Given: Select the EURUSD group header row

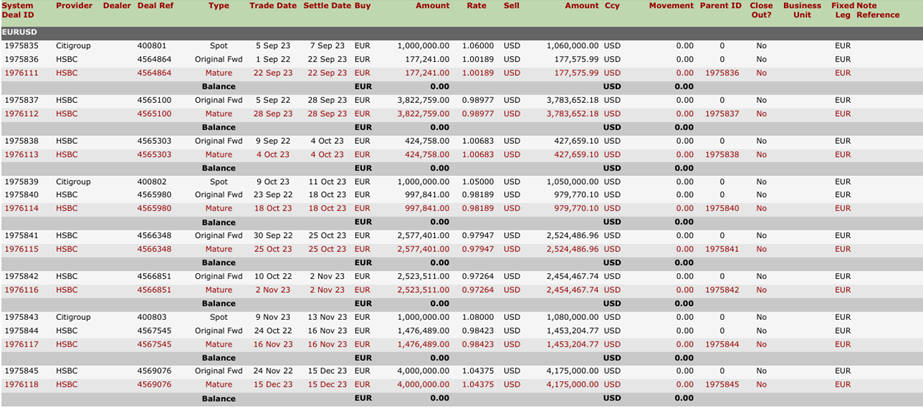Looking at the screenshot, I should [462, 33].
